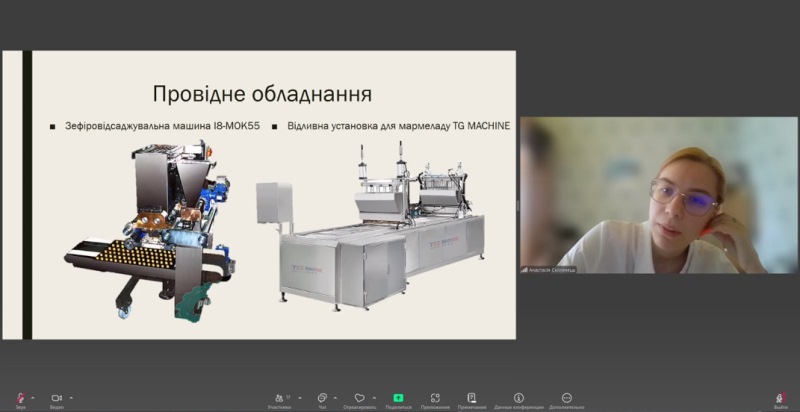
Task: Click the shared slide title 'Провідне обладнання'
Action: (x=262, y=95)
